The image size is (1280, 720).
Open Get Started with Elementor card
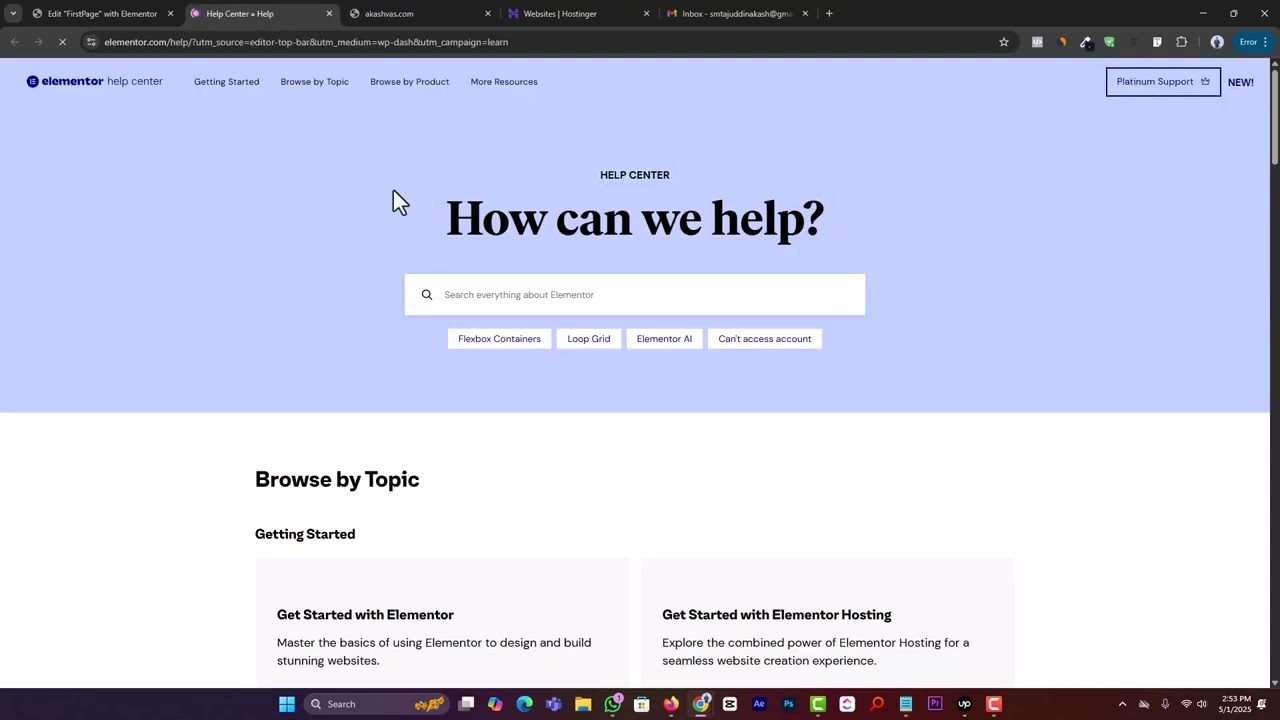442,624
